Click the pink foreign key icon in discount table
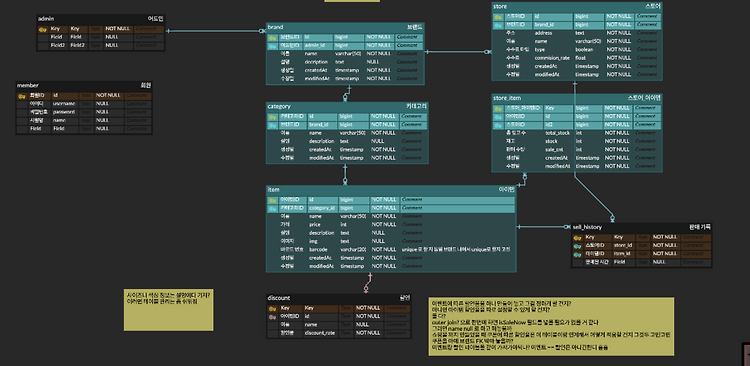Image resolution: width=750 pixels, height=366 pixels. 272,317
